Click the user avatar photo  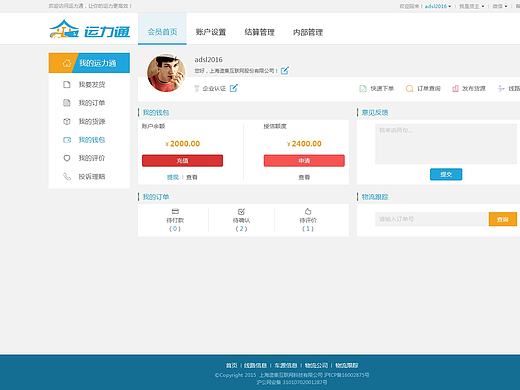[166, 73]
